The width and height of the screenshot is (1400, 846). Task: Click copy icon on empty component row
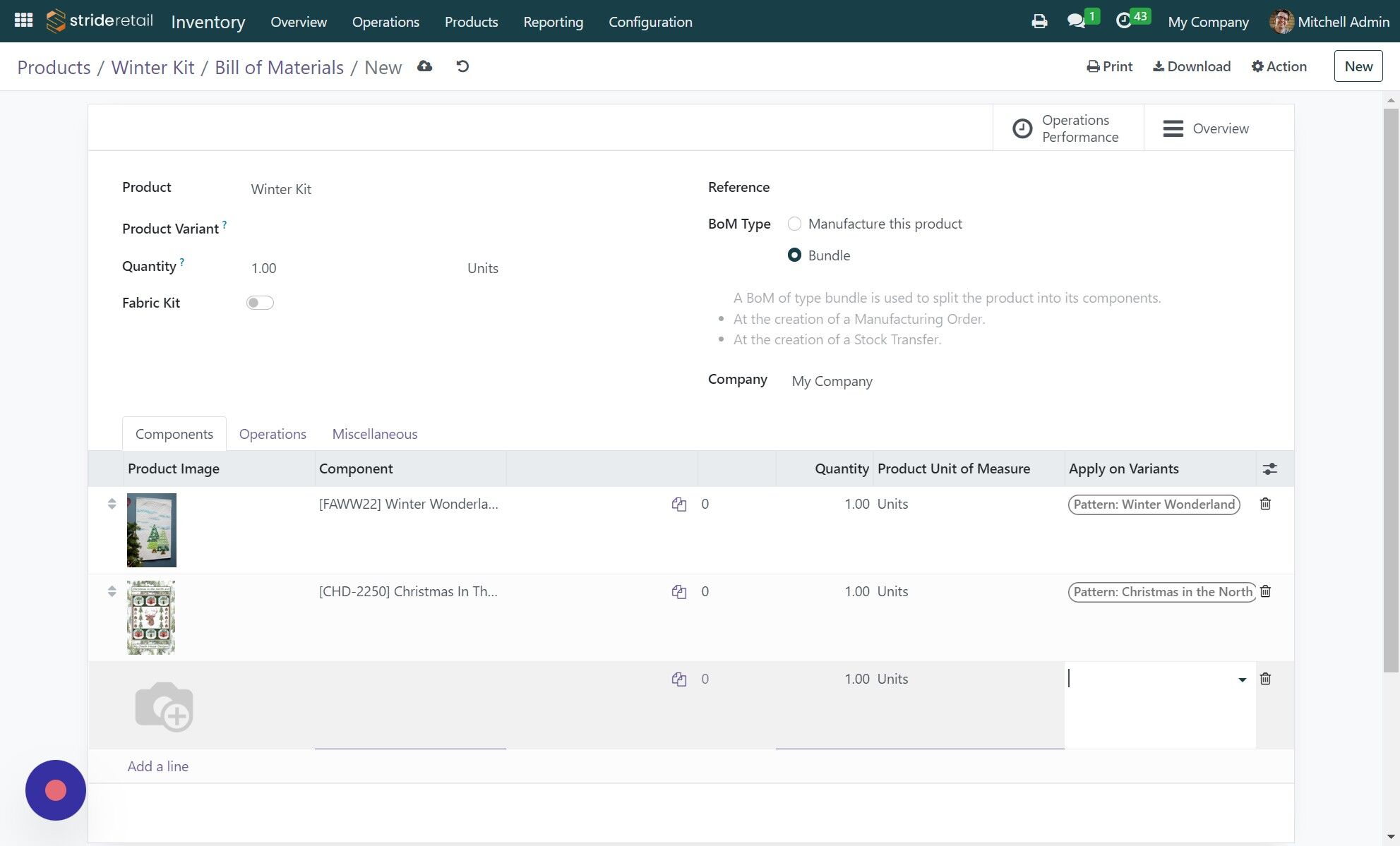tap(679, 679)
